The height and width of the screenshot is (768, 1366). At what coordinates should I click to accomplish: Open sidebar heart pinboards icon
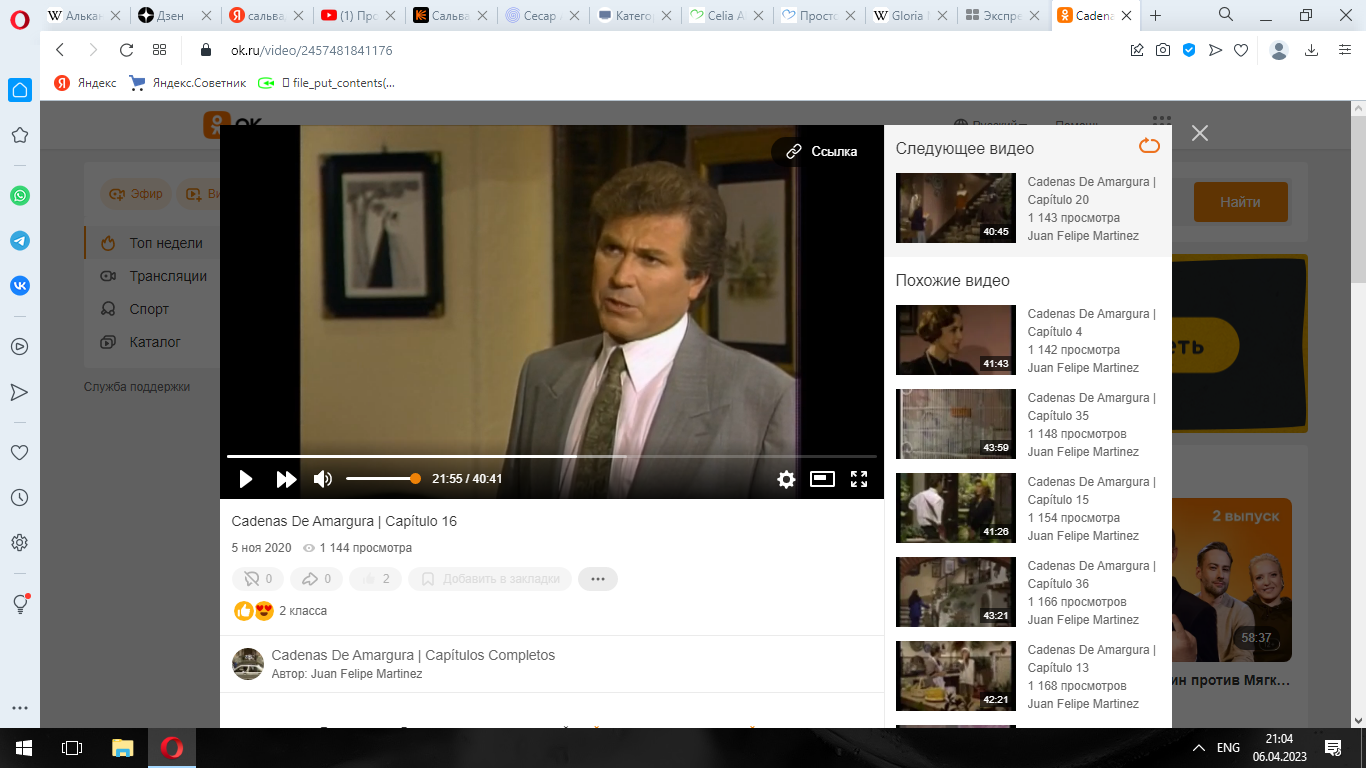coord(20,452)
